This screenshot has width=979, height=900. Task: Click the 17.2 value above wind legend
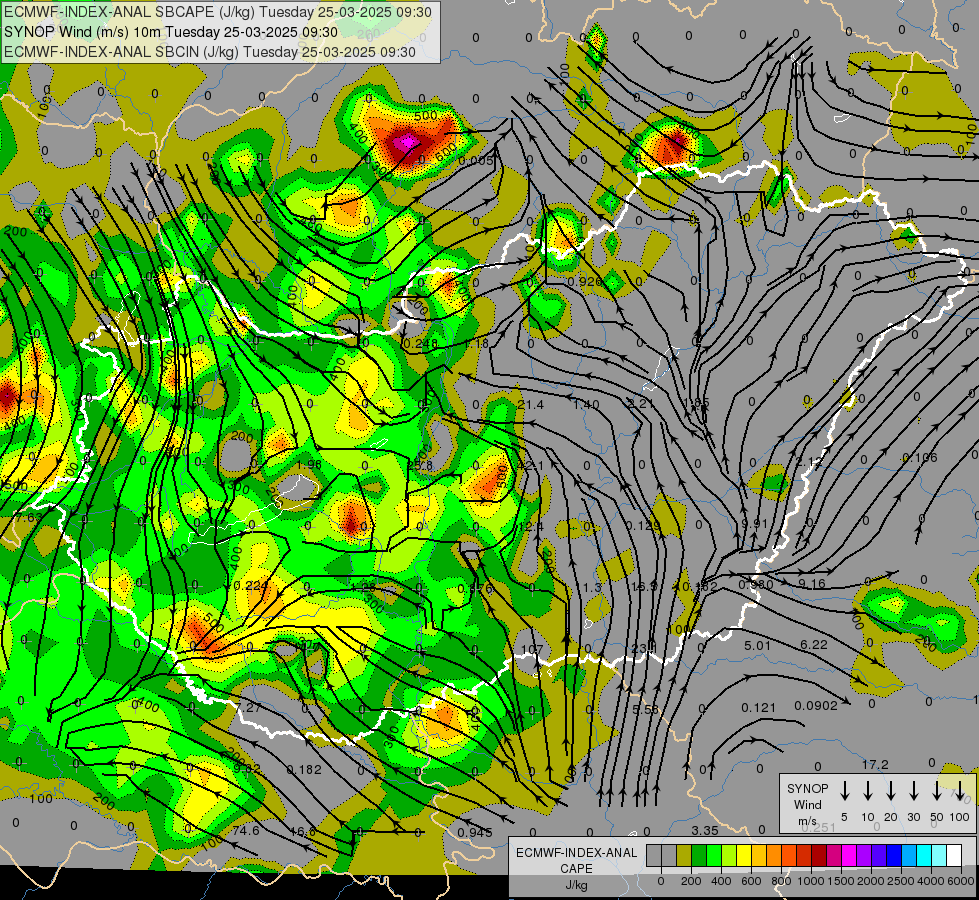pos(875,764)
